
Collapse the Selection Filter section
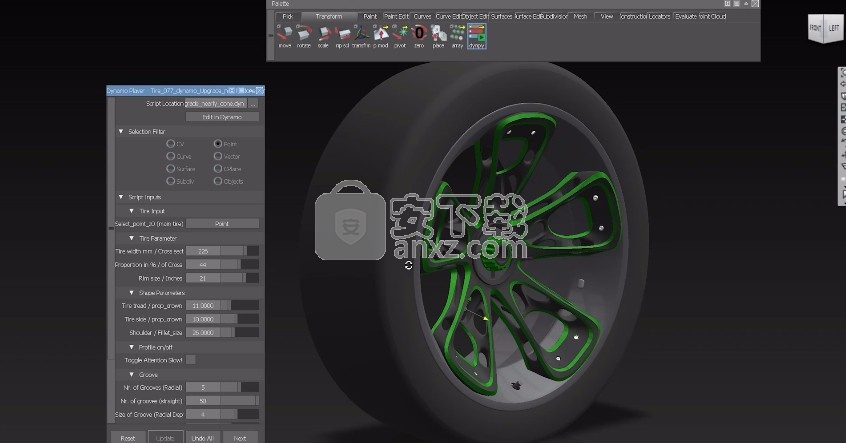click(121, 131)
